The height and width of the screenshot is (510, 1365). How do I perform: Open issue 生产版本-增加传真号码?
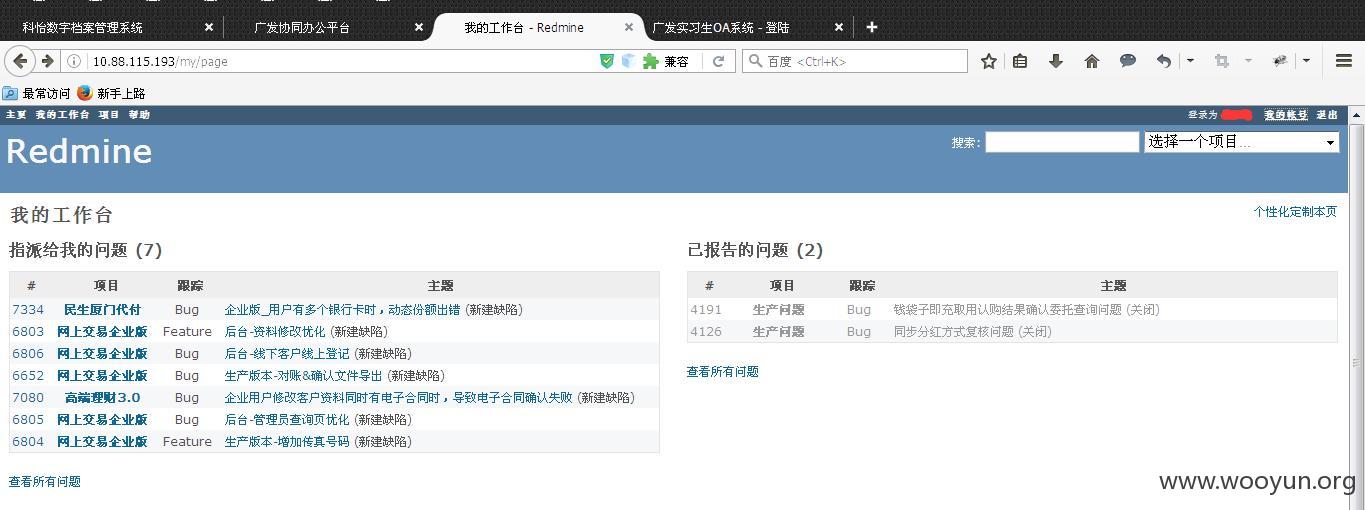(287, 442)
